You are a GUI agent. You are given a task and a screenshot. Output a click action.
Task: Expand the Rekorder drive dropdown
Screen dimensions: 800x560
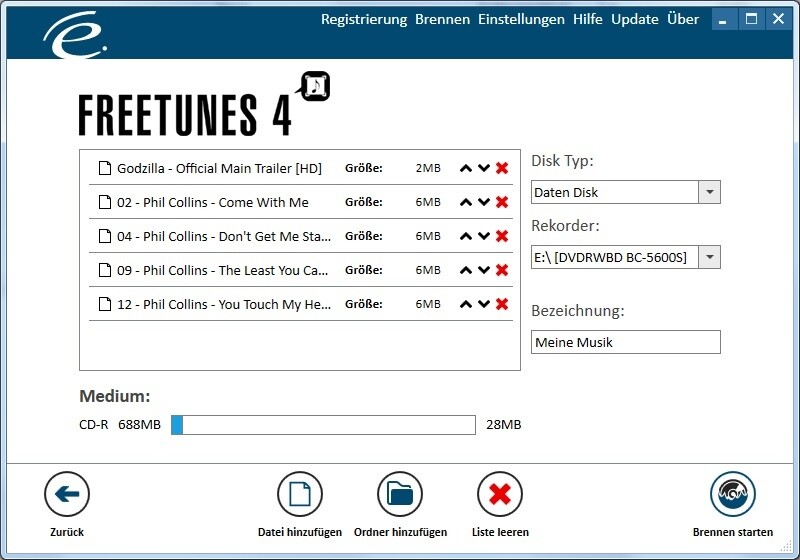coord(709,257)
